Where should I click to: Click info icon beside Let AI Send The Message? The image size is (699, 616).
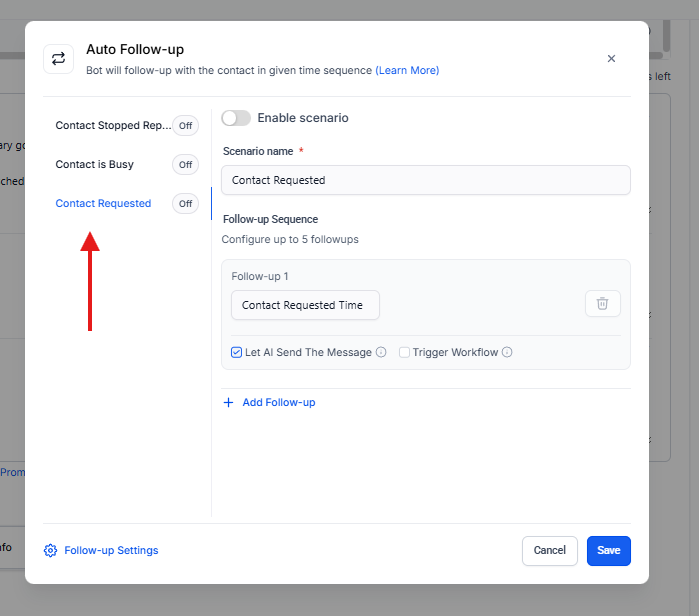(x=381, y=353)
